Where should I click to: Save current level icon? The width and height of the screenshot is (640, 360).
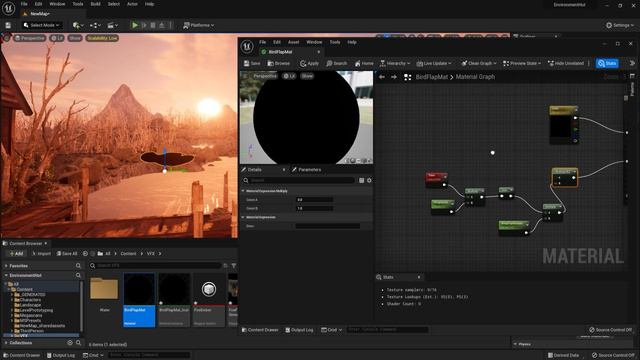8,25
